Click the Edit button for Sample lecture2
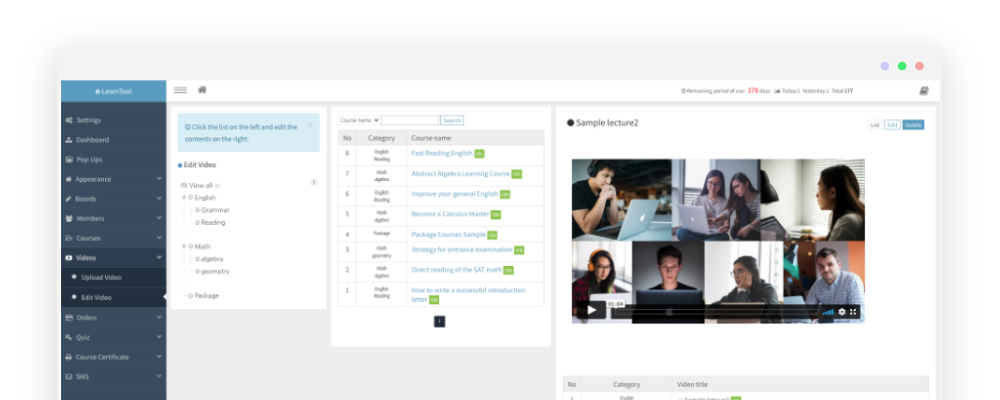The image size is (1000, 400). point(892,125)
